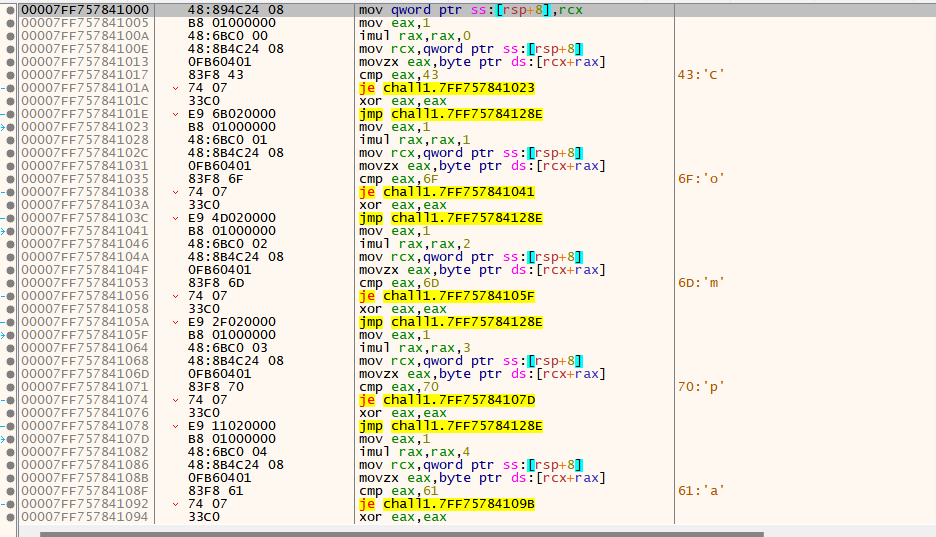Click jump arrow beside bytes E9 4D020000
The height and width of the screenshot is (537, 936).
pos(176,218)
